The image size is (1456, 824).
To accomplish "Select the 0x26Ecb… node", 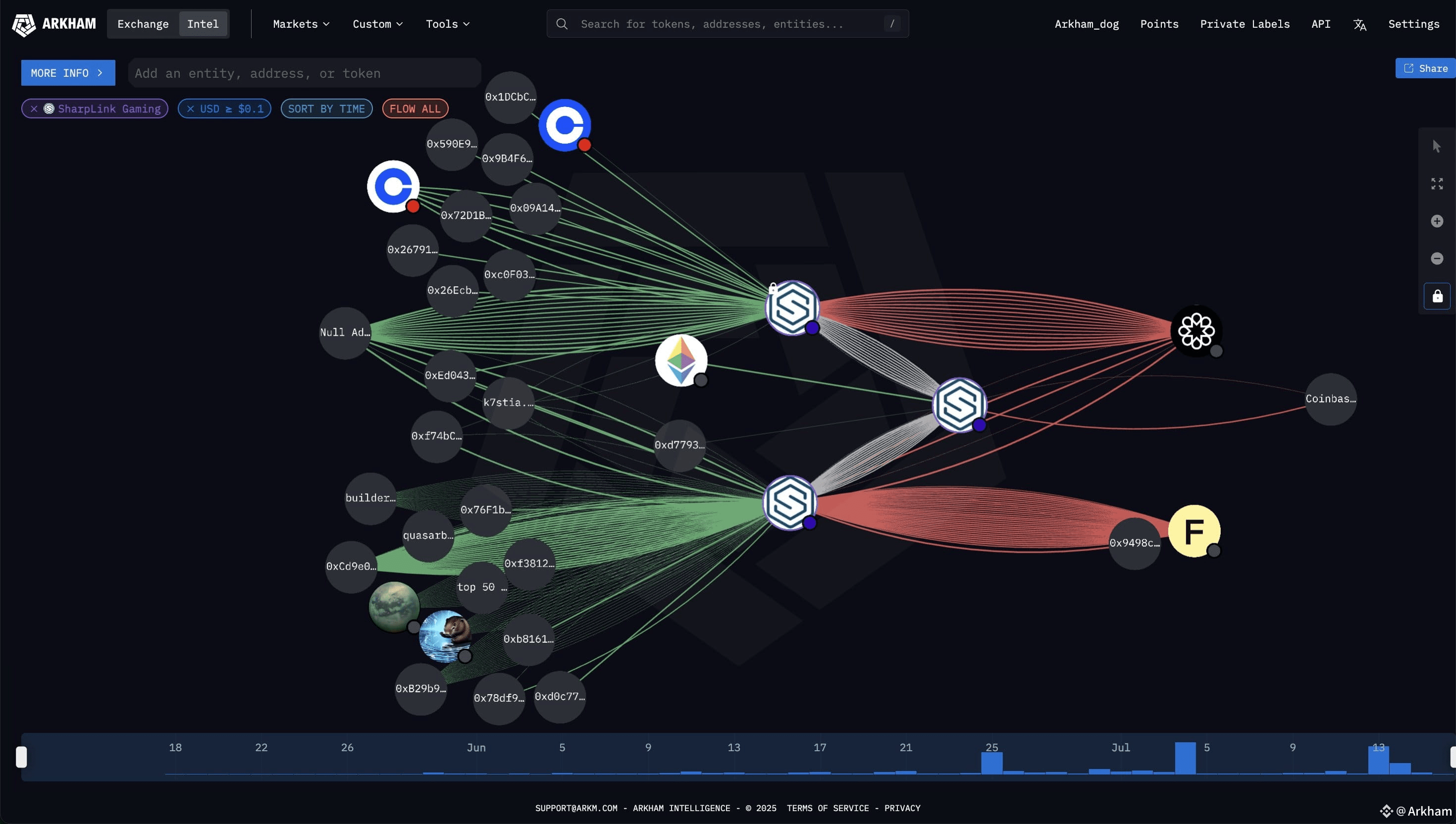I will [453, 291].
